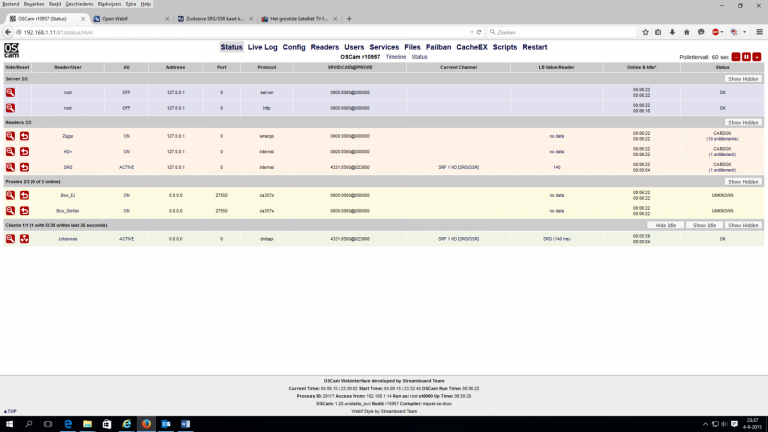Open the Config menu
Image resolution: width=768 pixels, height=432 pixels.
[294, 47]
